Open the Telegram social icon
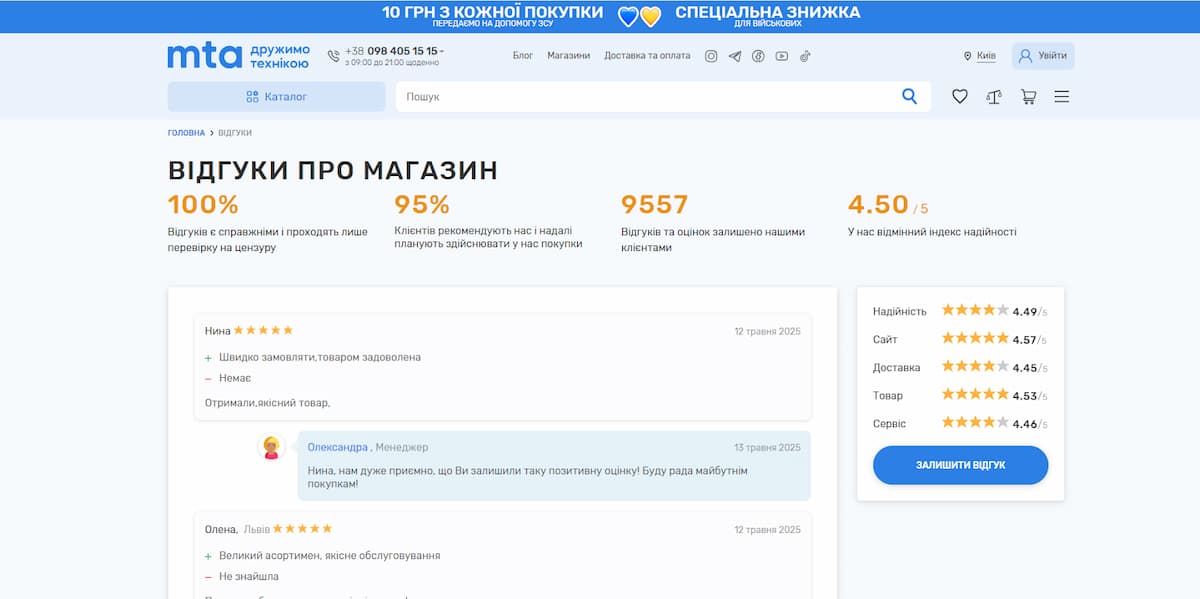Viewport: 1200px width, 599px height. pyautogui.click(x=735, y=56)
